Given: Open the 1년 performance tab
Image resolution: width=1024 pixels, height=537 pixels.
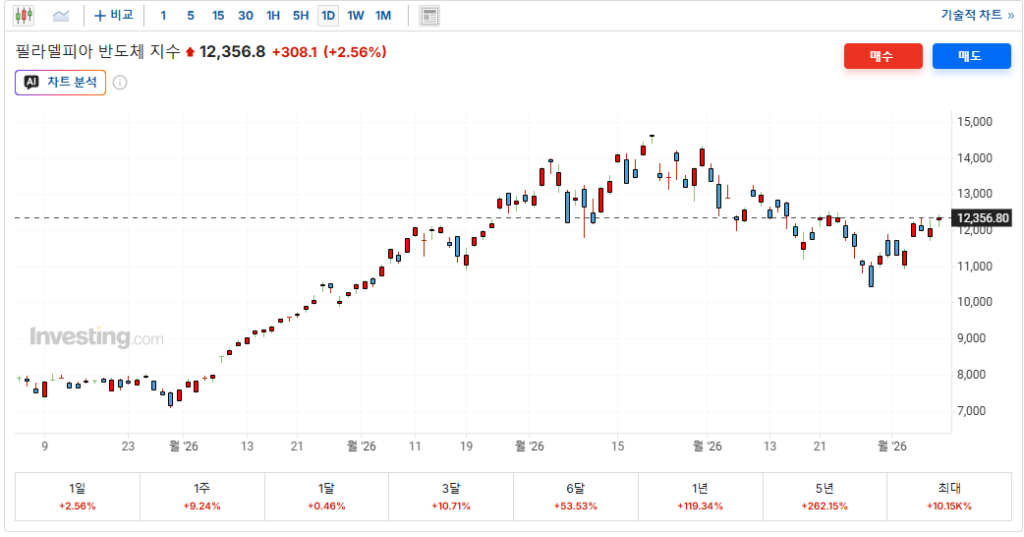Looking at the screenshot, I should [700, 496].
